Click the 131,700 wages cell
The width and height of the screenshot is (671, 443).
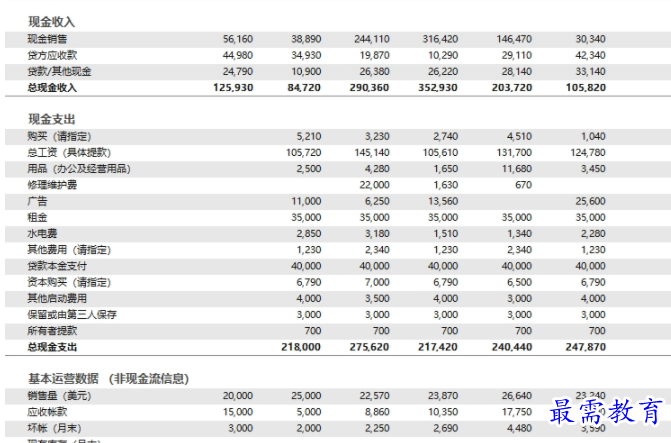[514, 153]
